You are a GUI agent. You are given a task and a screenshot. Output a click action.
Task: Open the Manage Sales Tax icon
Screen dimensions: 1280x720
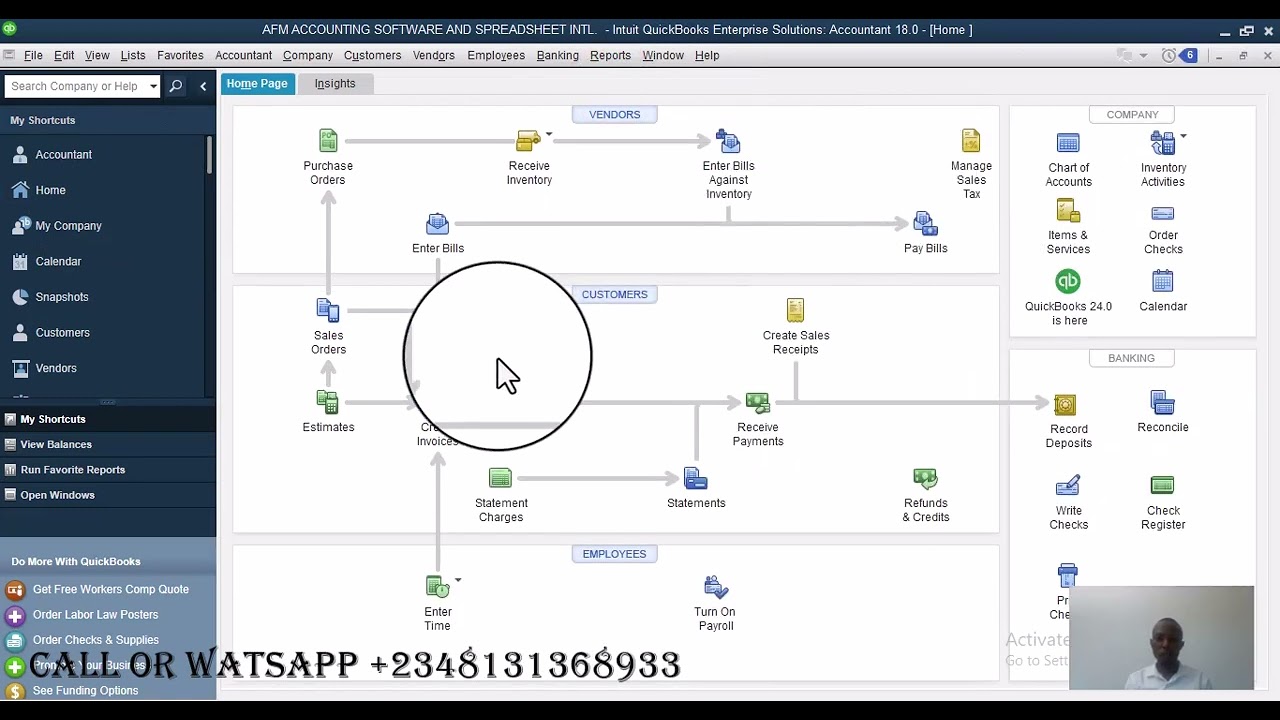(x=971, y=141)
